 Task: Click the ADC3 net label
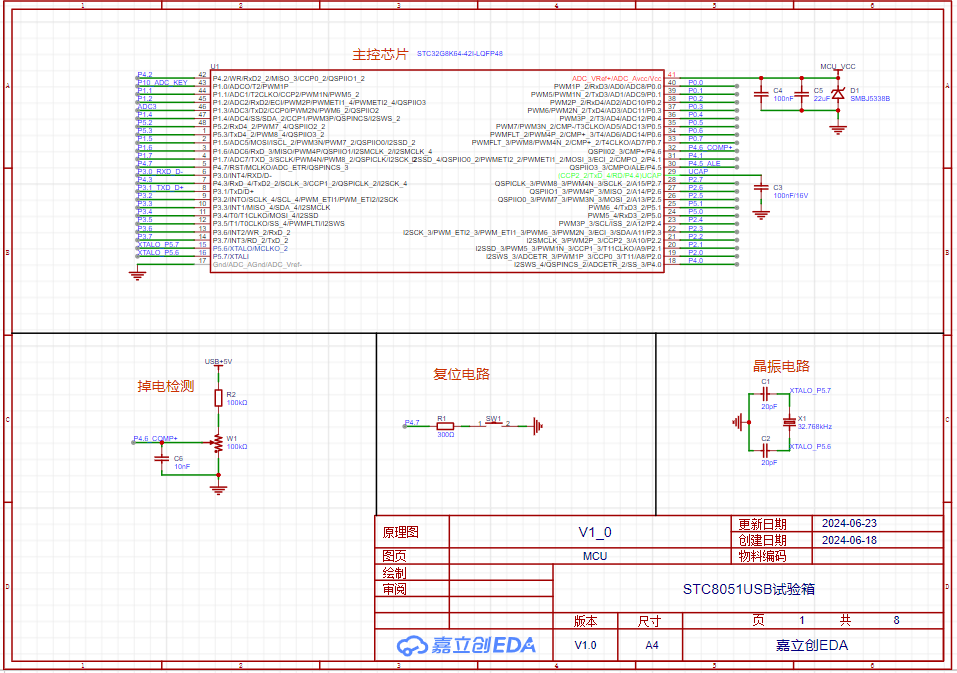click(147, 107)
